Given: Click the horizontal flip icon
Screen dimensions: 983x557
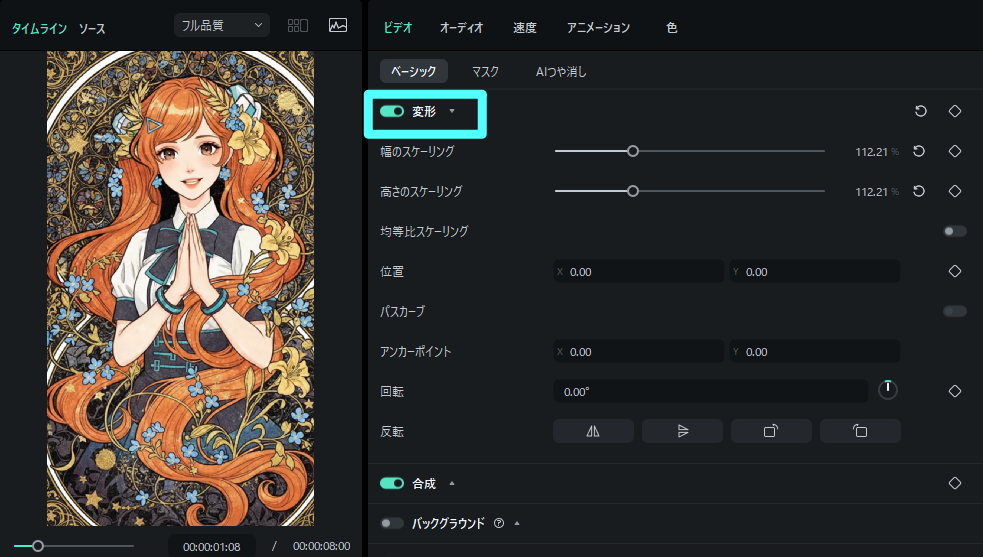Looking at the screenshot, I should (x=593, y=431).
